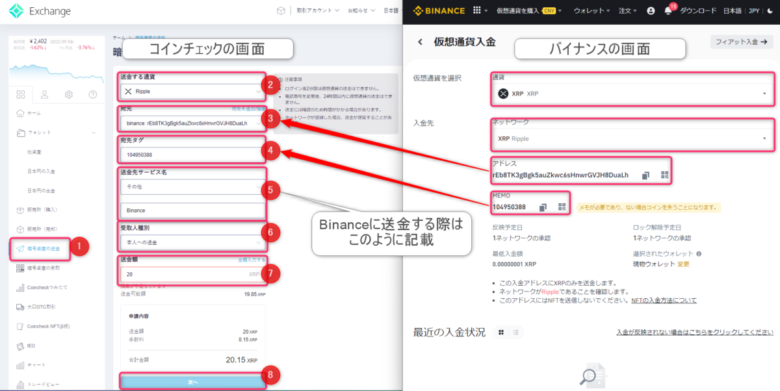
Task: Click ダウンロード in Binance header
Action: click(698, 10)
